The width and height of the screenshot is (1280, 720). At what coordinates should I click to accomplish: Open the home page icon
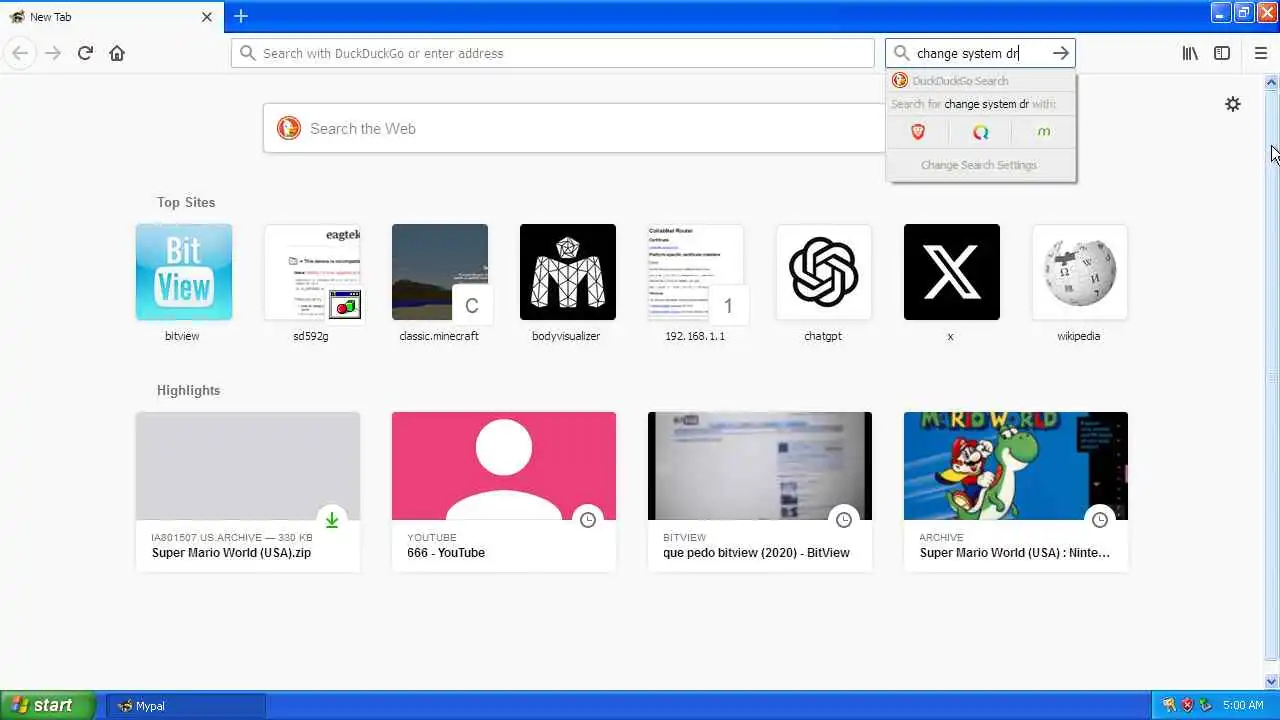tap(117, 53)
